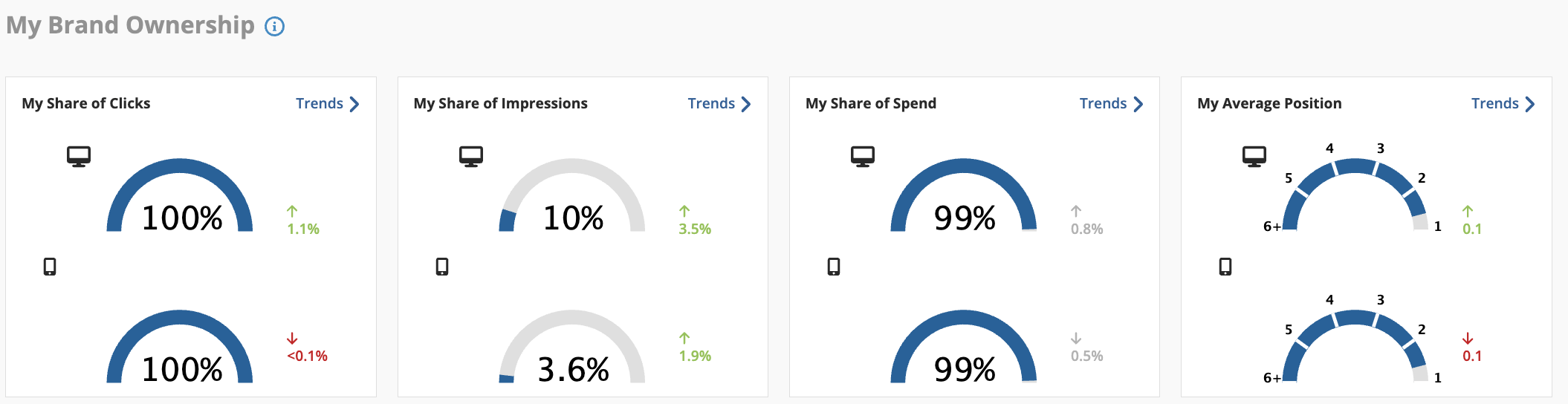View Trends for My Average Position
1568x404 pixels.
click(1495, 103)
